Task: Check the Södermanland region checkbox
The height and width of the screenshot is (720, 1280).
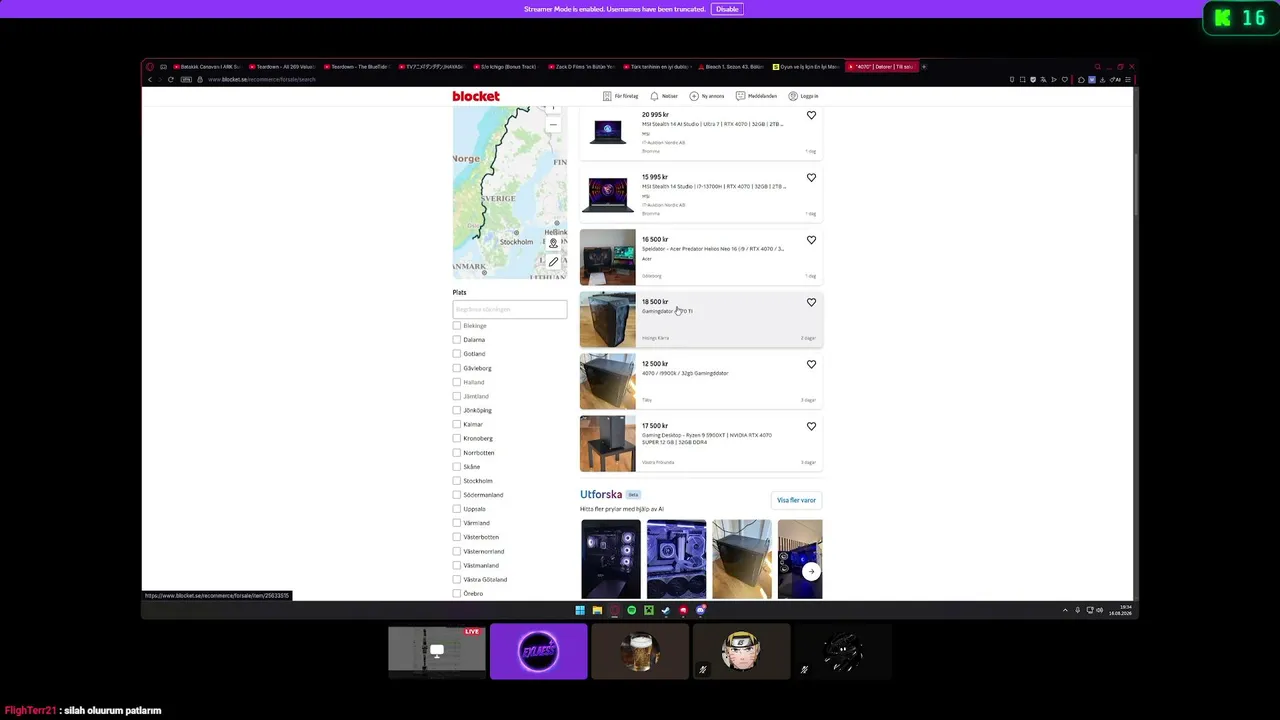Action: [457, 495]
